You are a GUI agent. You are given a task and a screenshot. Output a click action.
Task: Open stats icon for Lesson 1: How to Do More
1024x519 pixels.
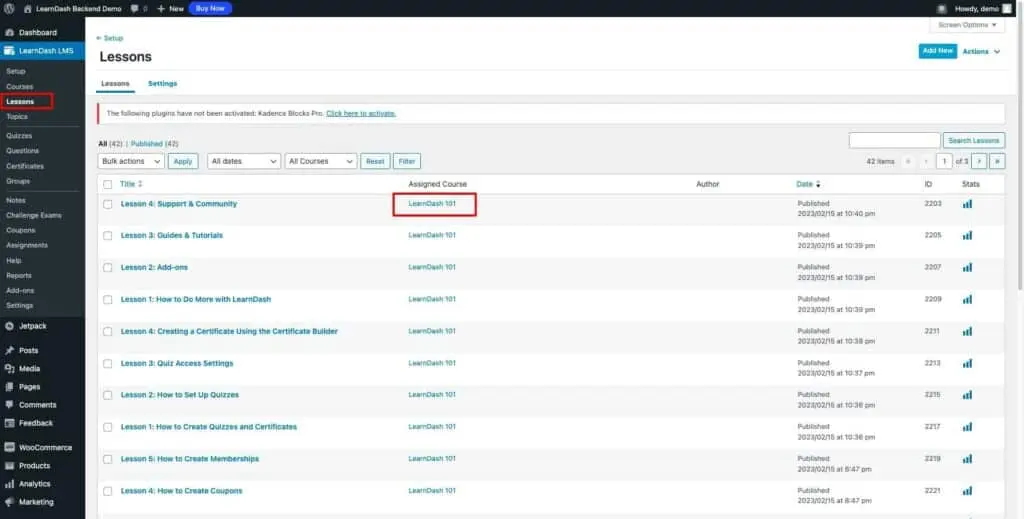[967, 299]
